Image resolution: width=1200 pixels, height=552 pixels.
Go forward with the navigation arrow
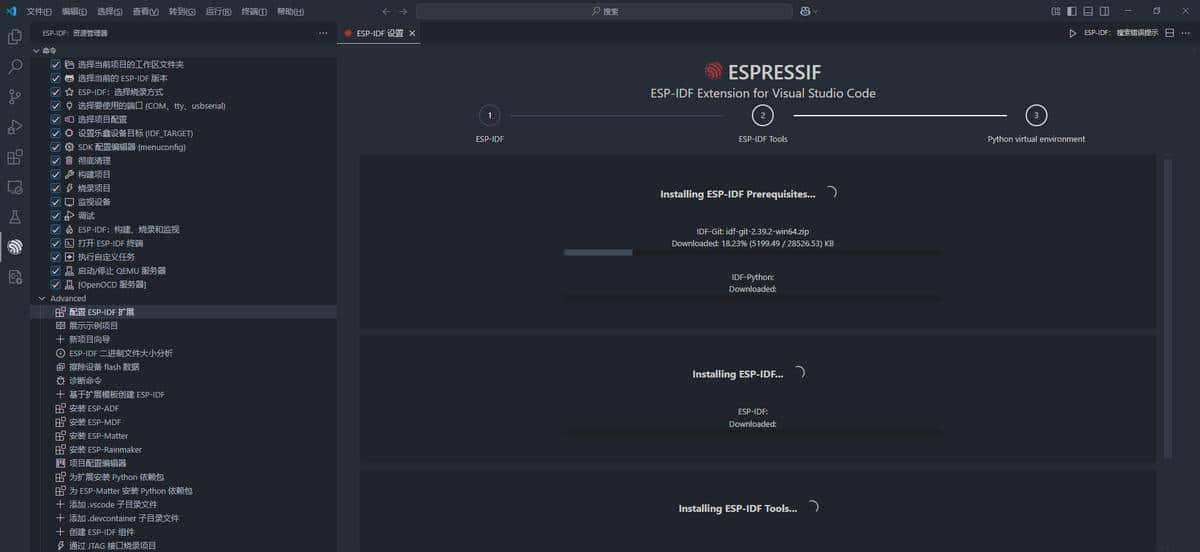tap(403, 11)
